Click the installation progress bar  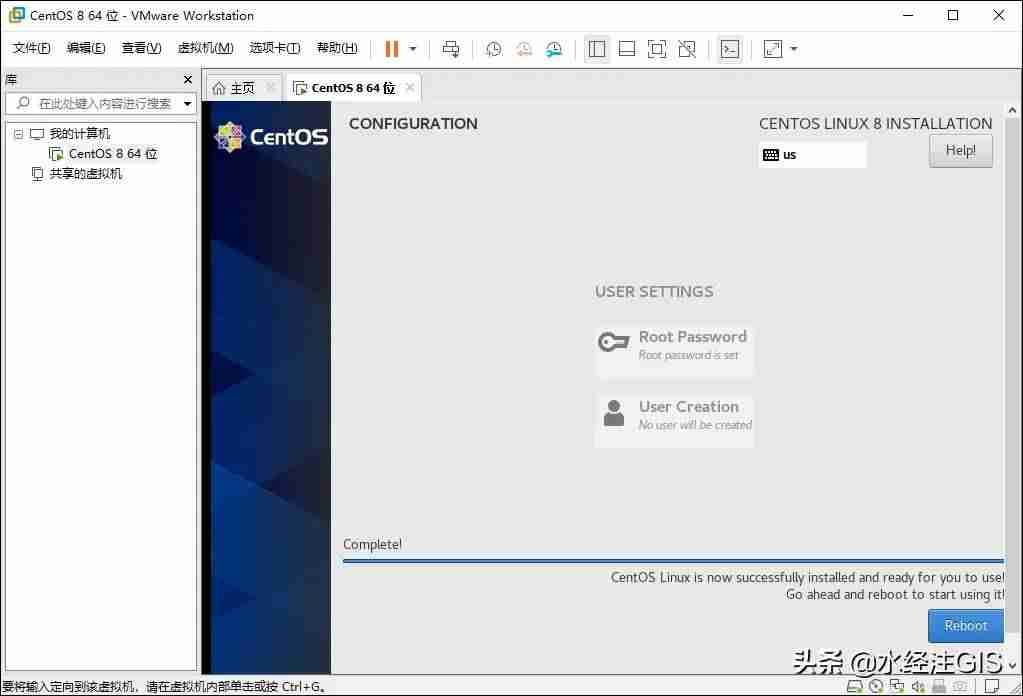coord(673,561)
